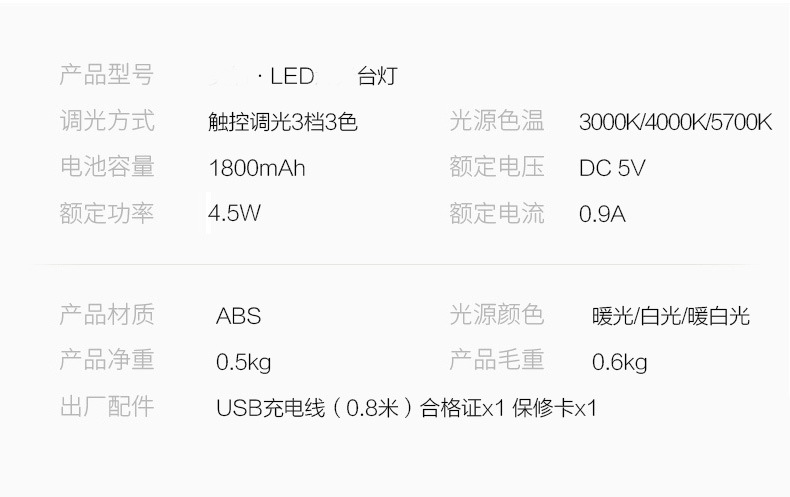Click the 额定电压 label
Screen dimensions: 790x497
[x=497, y=167]
